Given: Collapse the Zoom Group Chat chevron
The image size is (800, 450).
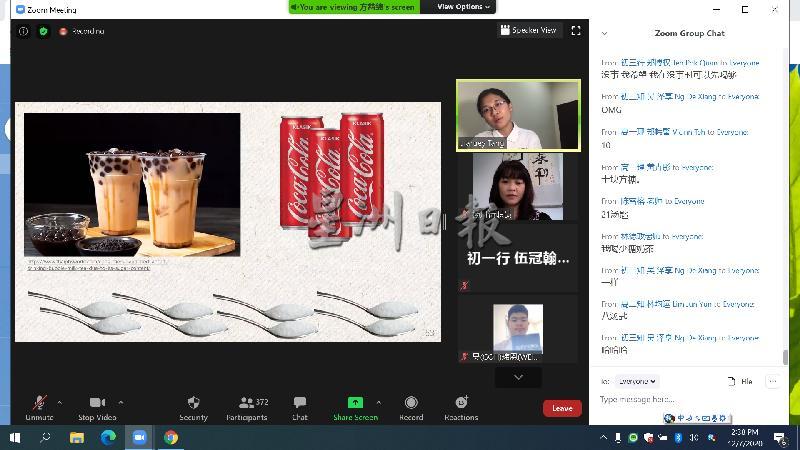Looking at the screenshot, I should pyautogui.click(x=605, y=34).
